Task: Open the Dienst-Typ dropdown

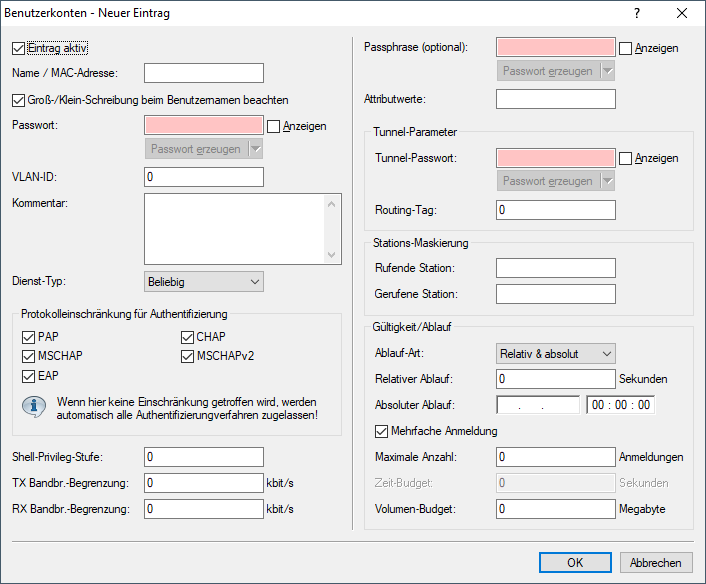Action: 204,282
